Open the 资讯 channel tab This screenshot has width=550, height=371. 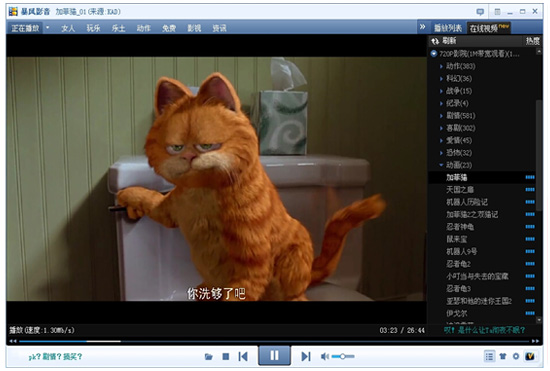click(220, 28)
